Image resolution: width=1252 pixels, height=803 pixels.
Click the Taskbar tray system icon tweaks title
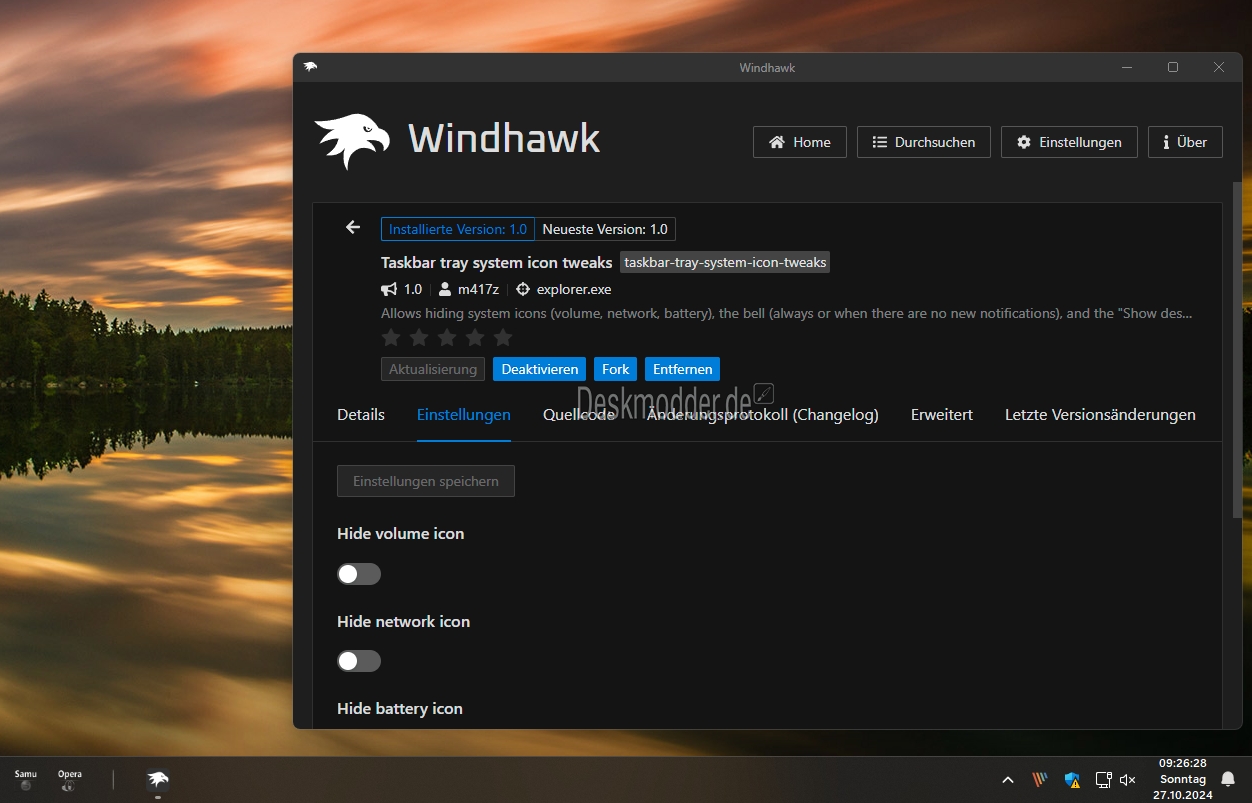tap(496, 262)
